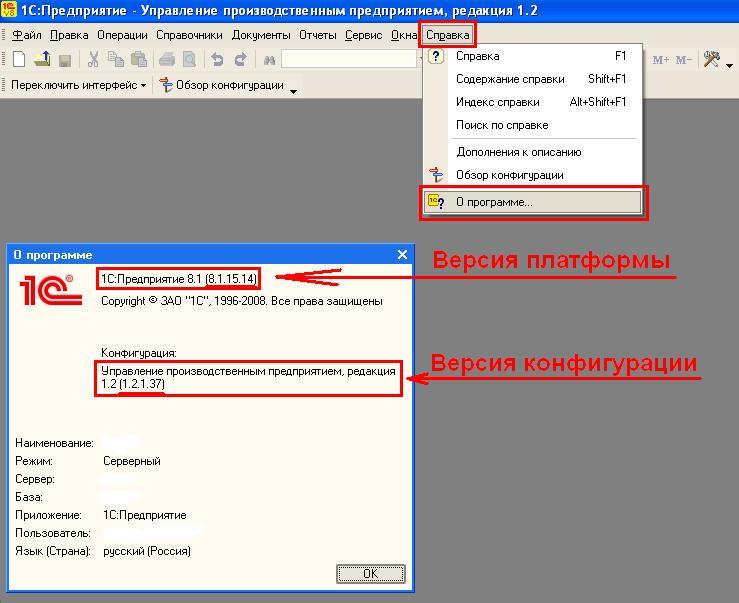Select Индекс справки menu entry

pos(533,102)
